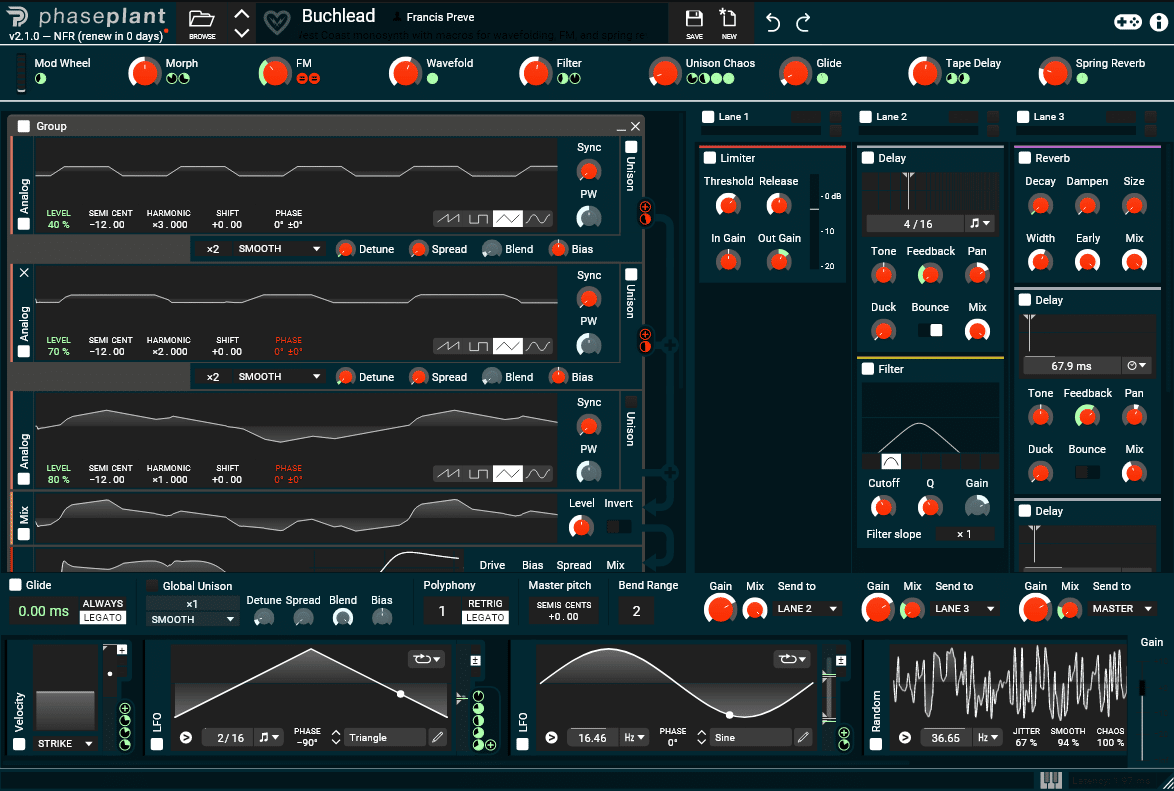Open the preset browser folder icon

[x=201, y=18]
